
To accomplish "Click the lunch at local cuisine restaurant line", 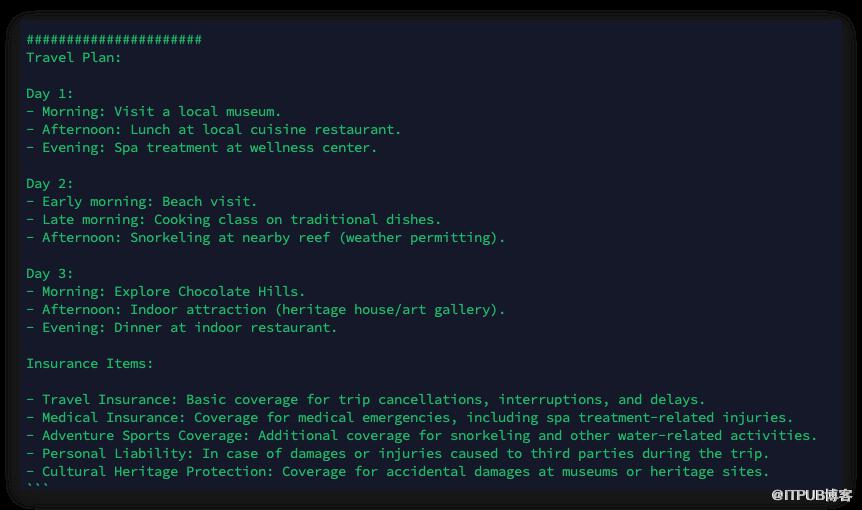I will [x=214, y=129].
